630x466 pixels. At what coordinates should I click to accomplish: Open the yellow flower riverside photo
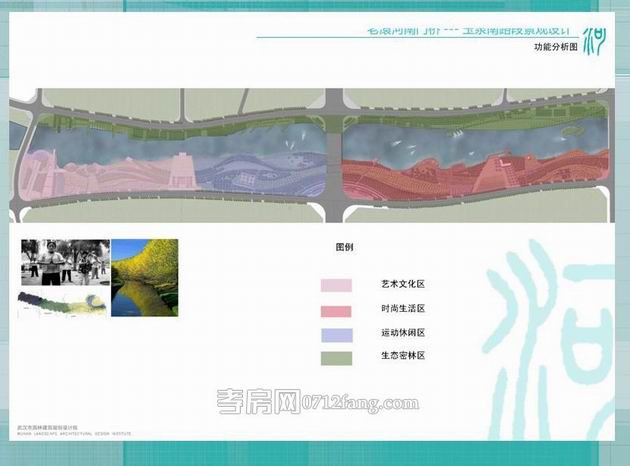(144, 278)
